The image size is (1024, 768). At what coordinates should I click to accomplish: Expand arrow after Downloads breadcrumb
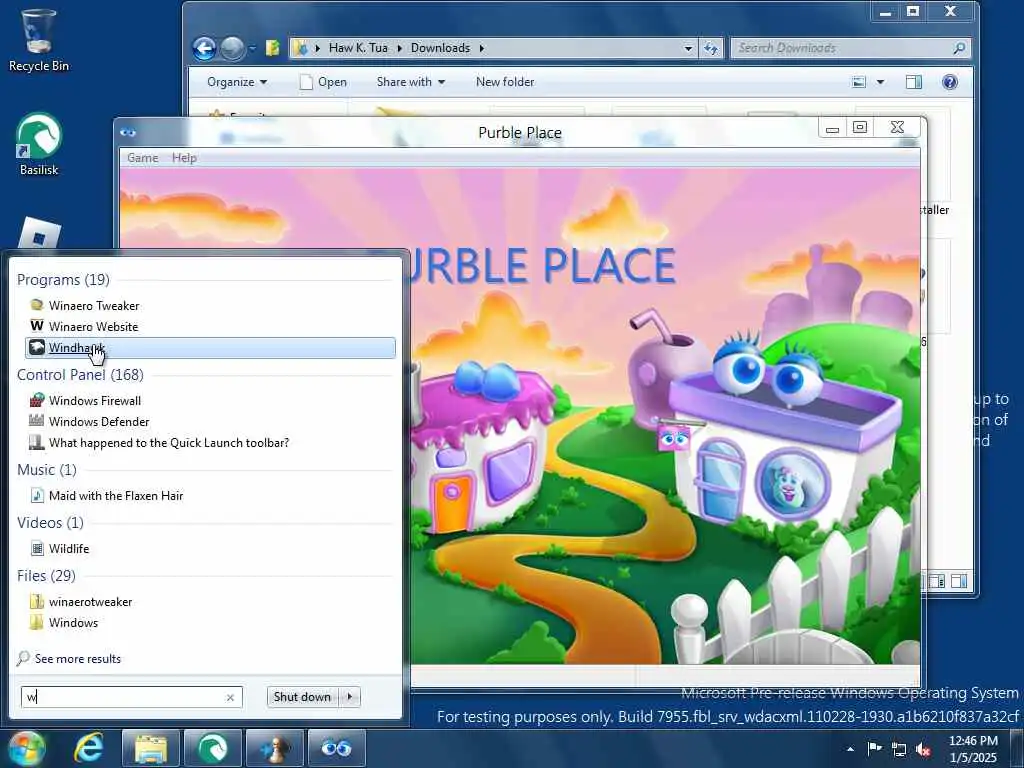tap(482, 48)
